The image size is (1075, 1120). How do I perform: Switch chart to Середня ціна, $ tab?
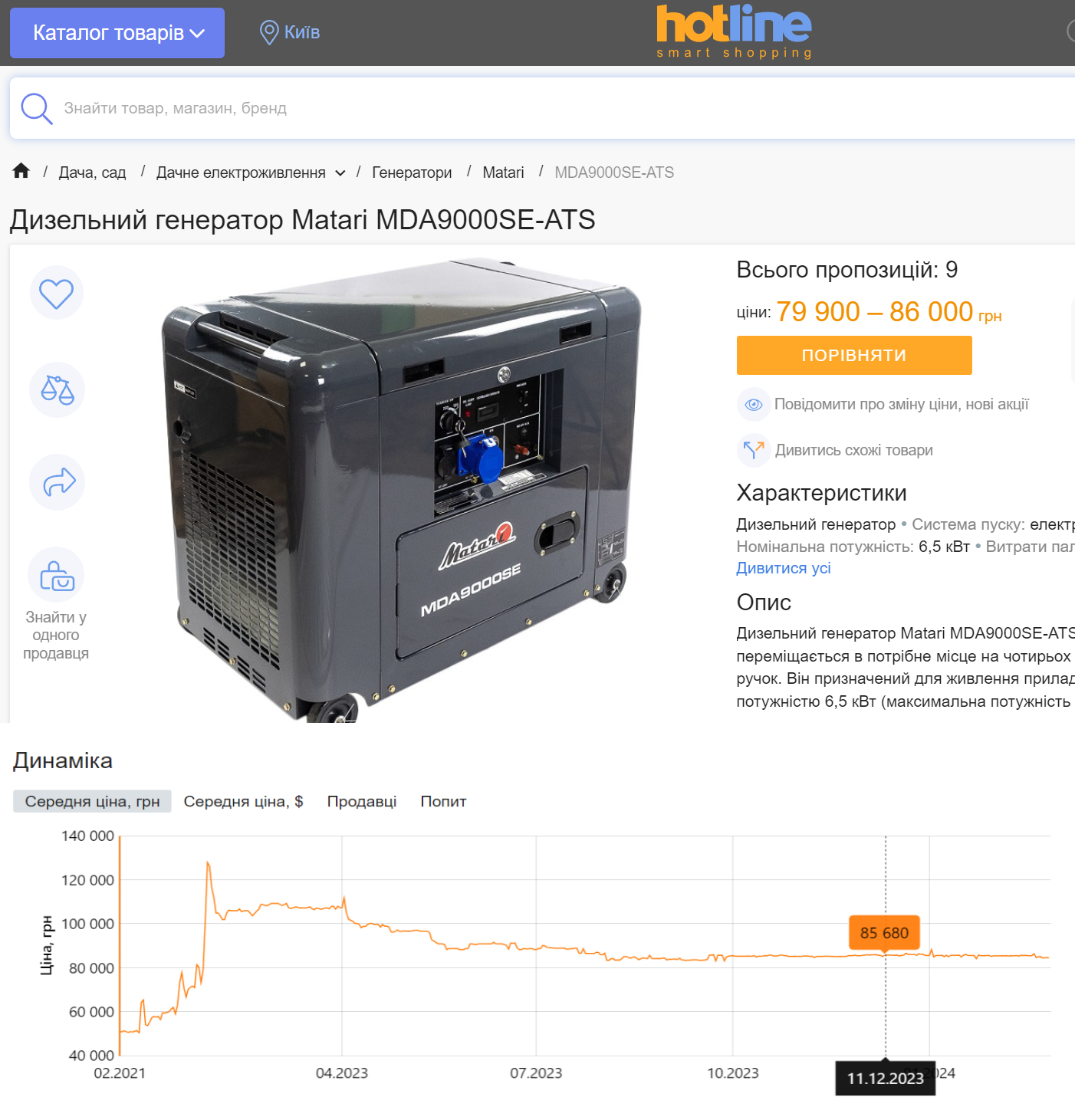[x=243, y=801]
